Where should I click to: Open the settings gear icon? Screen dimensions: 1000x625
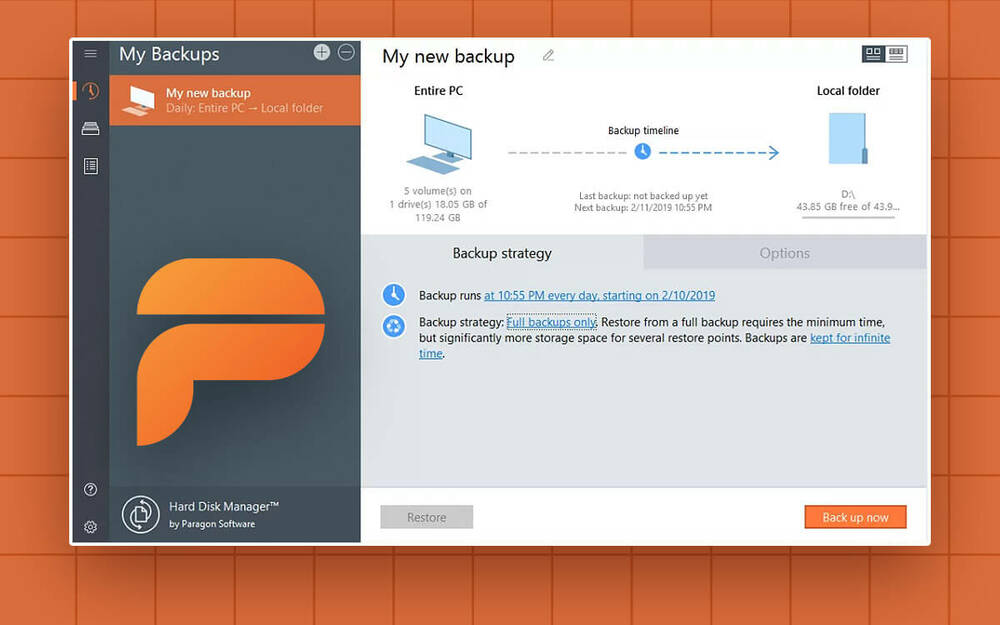coord(91,526)
